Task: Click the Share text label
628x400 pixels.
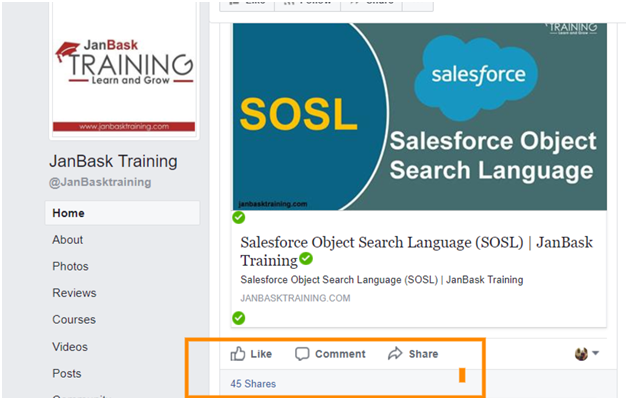Action: (423, 354)
